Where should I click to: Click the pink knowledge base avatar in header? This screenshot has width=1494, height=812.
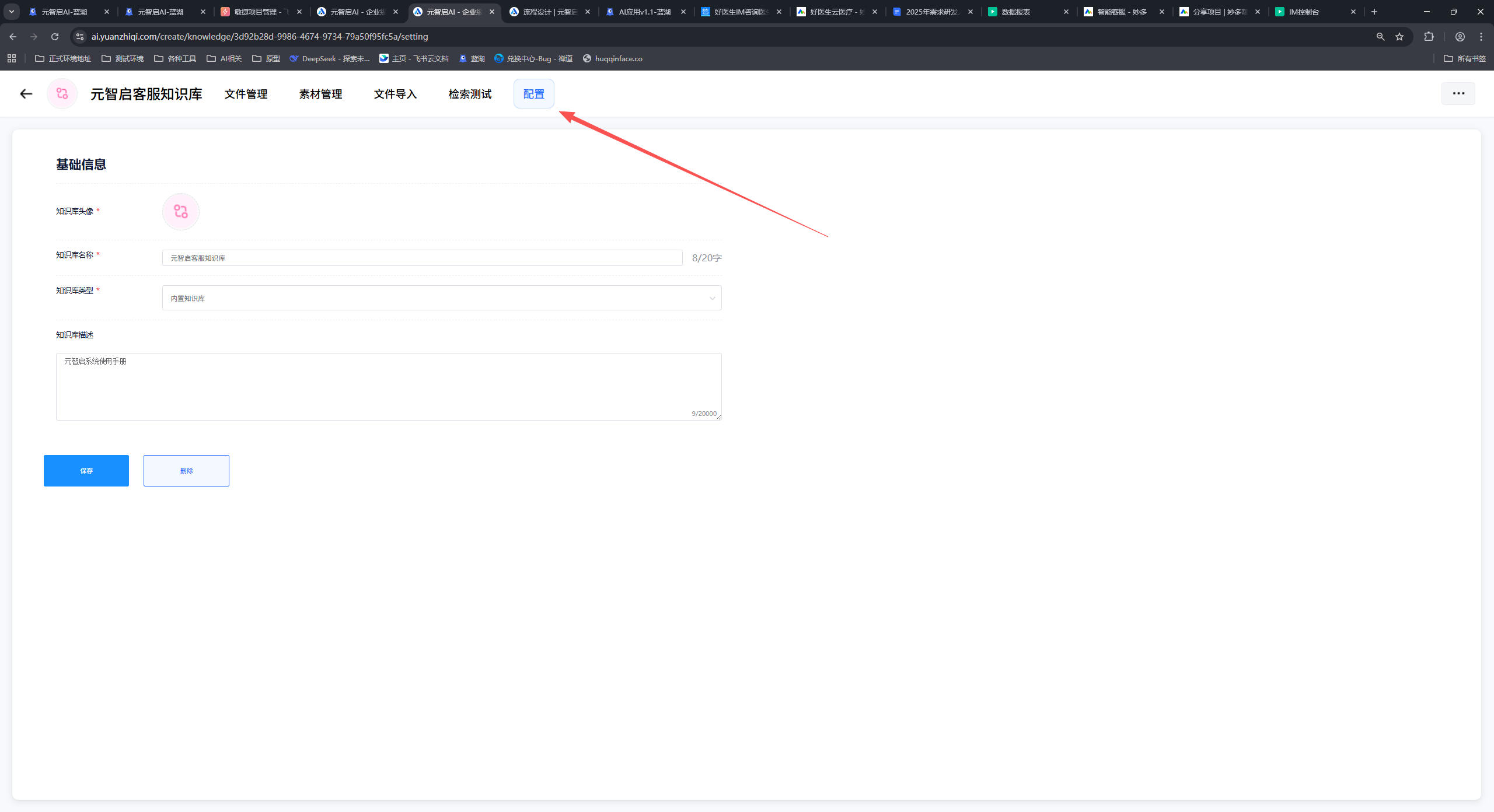pos(62,94)
